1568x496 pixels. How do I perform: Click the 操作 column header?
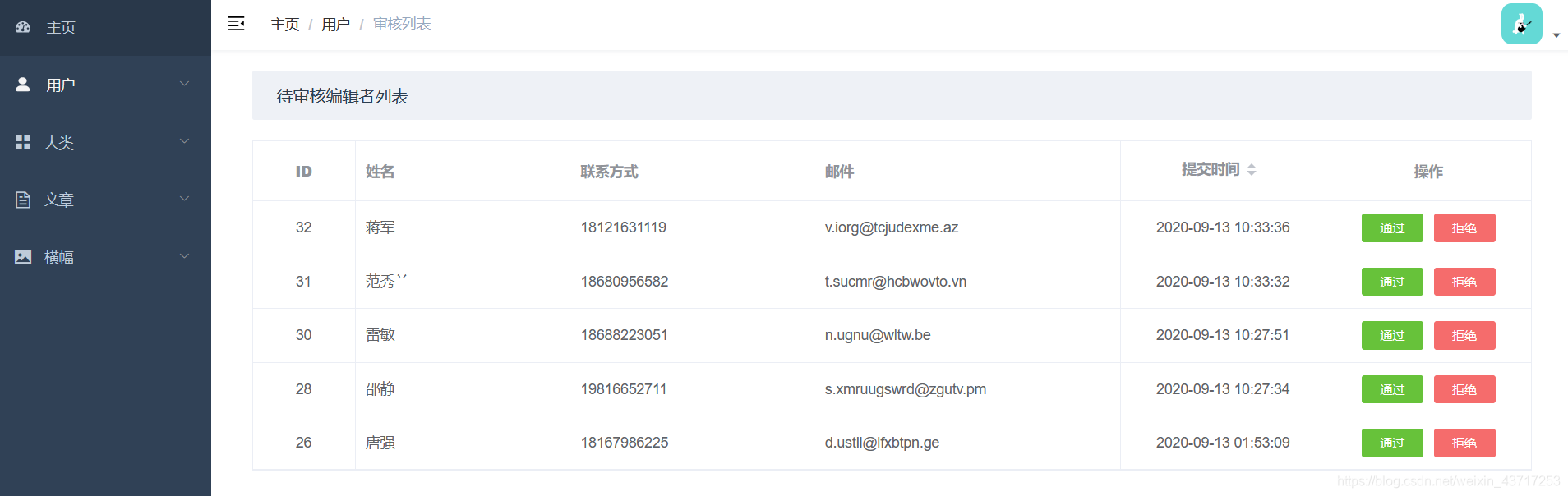coord(1428,171)
